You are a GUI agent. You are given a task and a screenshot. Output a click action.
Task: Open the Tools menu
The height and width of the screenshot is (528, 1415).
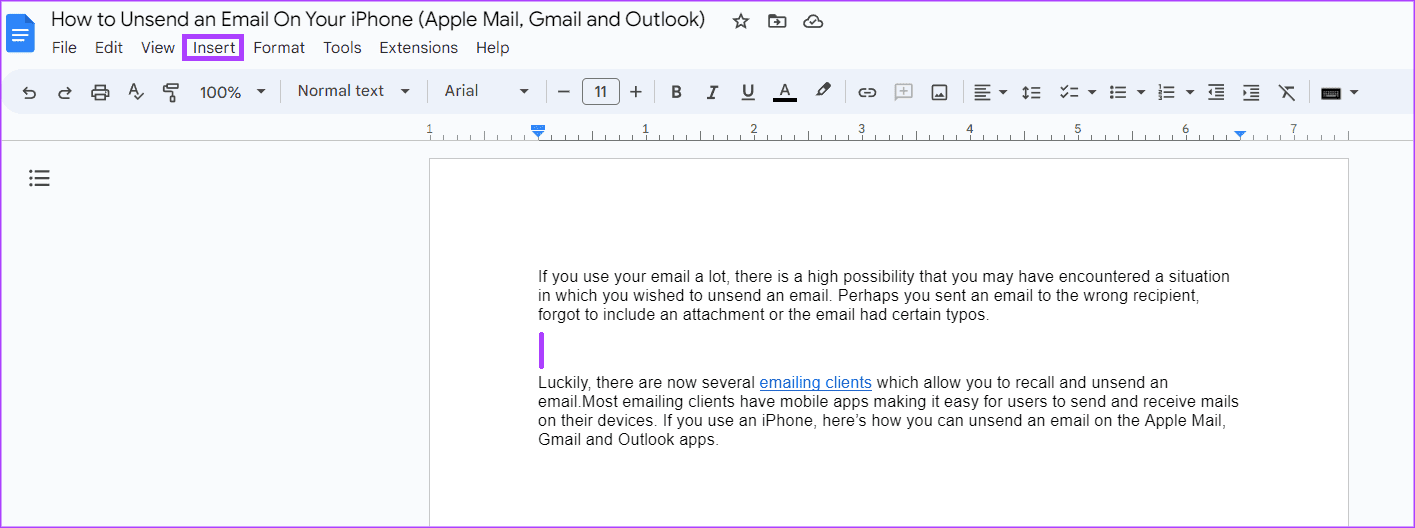pos(342,48)
